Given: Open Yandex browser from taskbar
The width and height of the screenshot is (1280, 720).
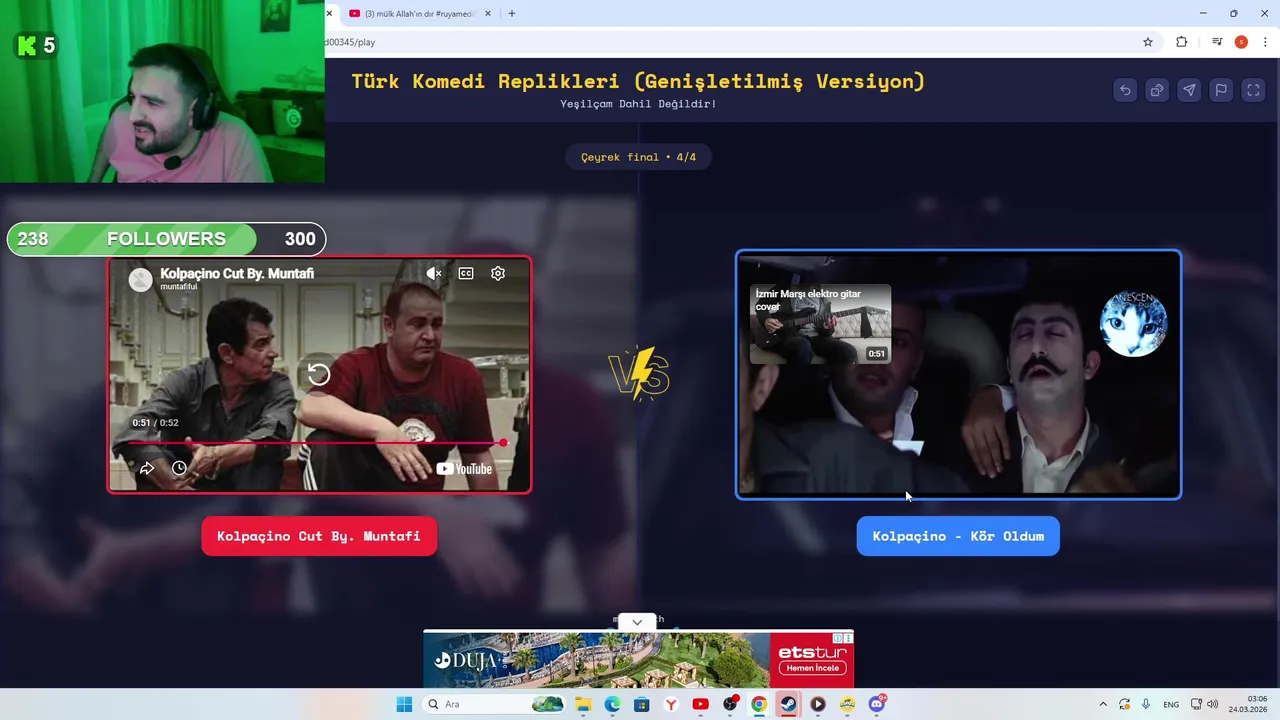Looking at the screenshot, I should pyautogui.click(x=671, y=704).
